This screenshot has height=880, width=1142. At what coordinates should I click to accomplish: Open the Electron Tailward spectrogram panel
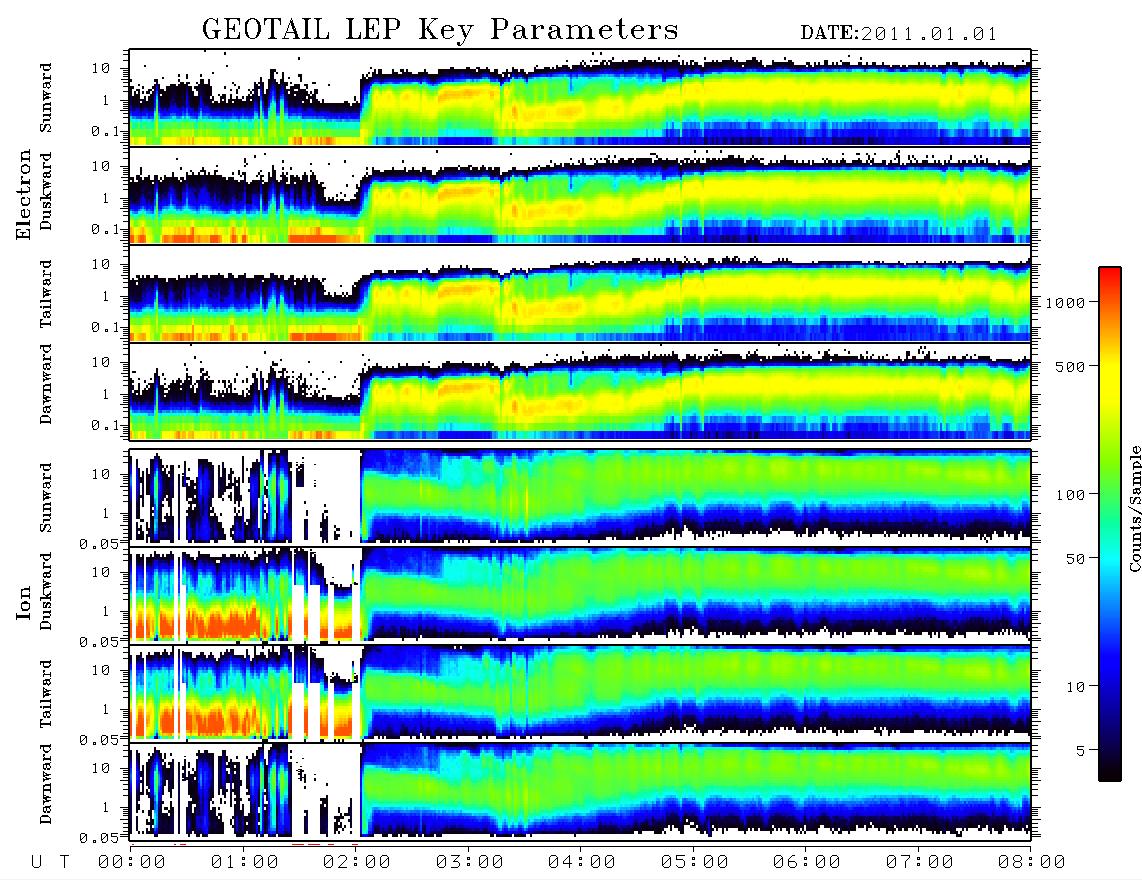580,294
